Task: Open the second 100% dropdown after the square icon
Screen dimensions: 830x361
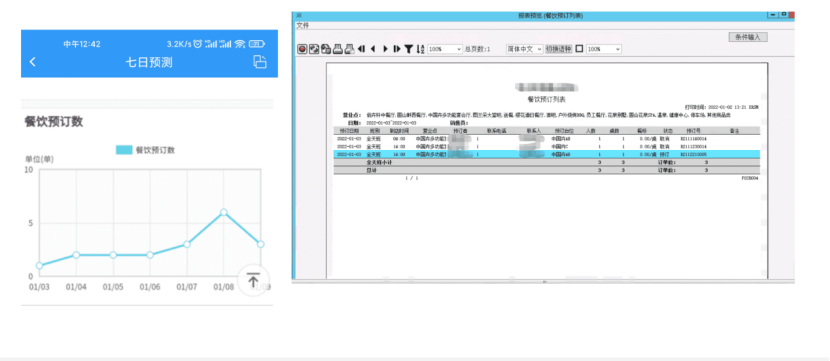Action: coord(603,49)
